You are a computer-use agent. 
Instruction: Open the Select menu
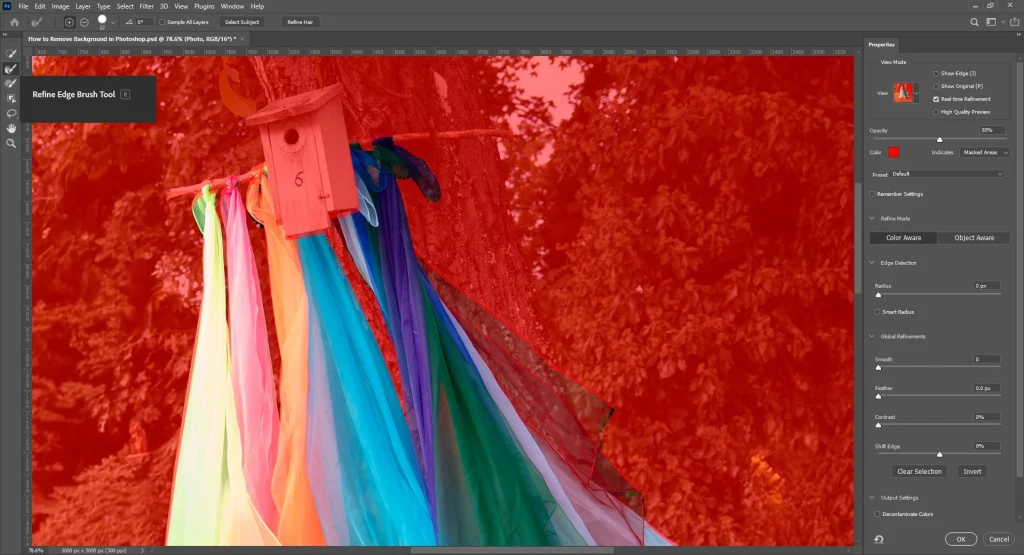click(125, 7)
